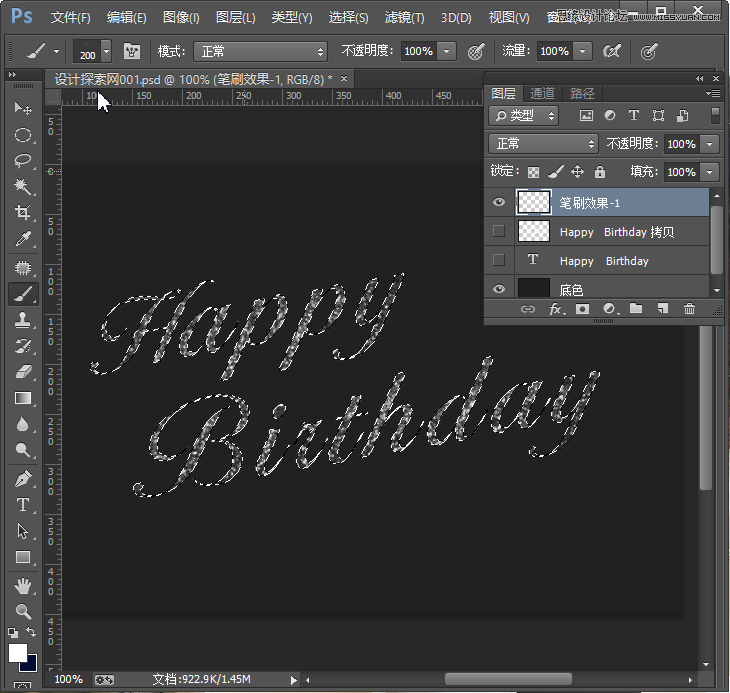Open the brush preset picker arrow
The height and width of the screenshot is (693, 730).
click(x=107, y=51)
